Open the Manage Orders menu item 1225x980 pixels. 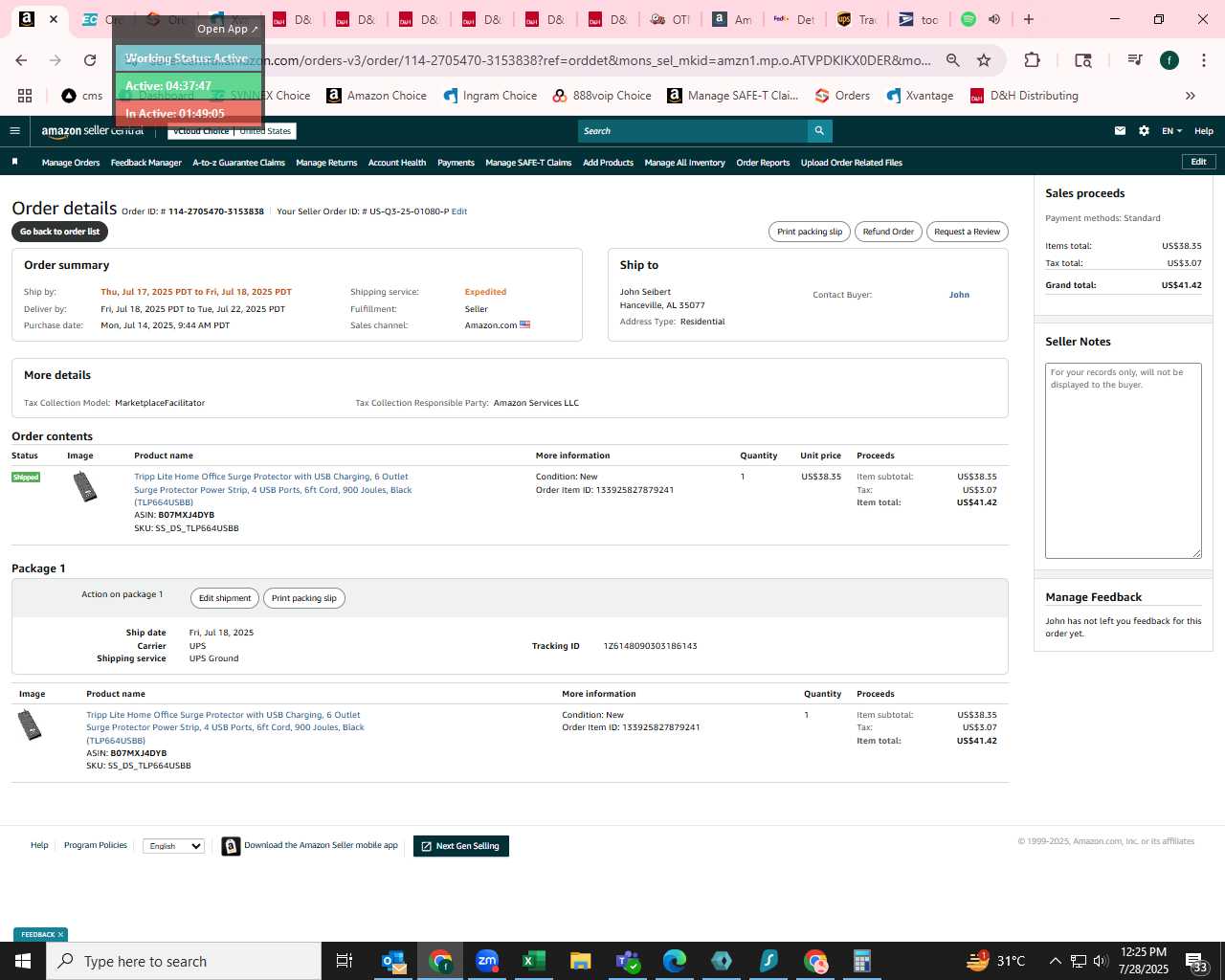(x=71, y=163)
